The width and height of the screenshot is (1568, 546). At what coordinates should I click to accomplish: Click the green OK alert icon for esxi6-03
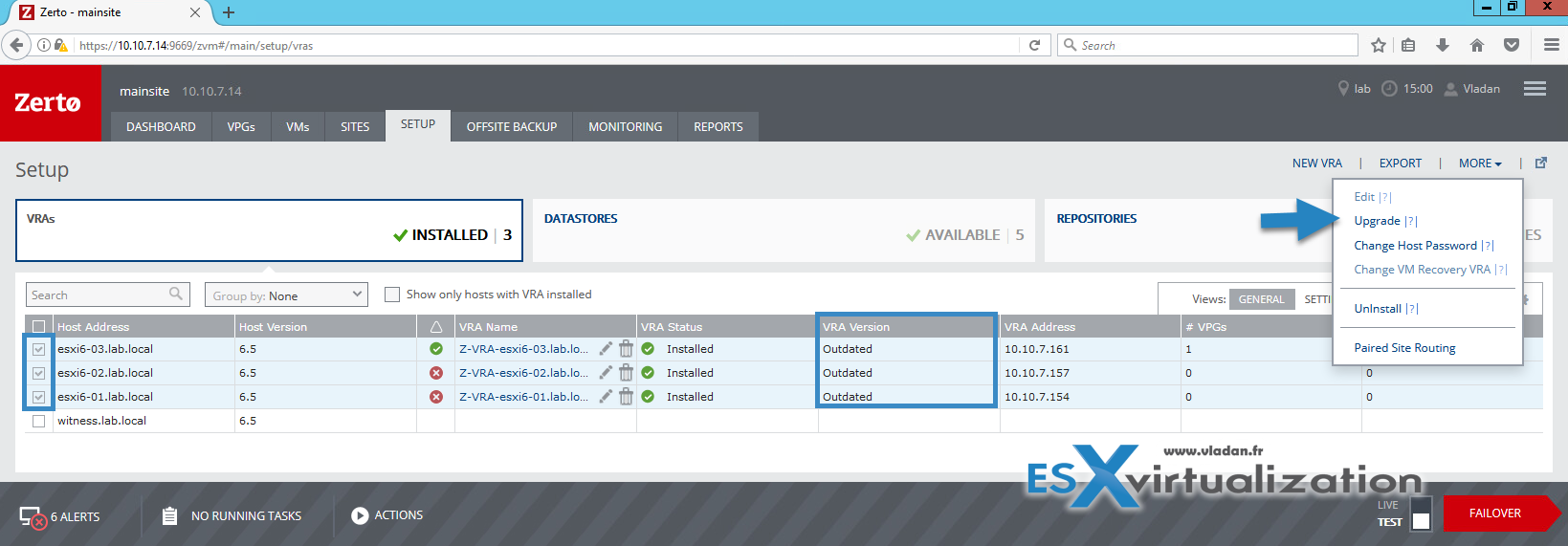(x=436, y=349)
